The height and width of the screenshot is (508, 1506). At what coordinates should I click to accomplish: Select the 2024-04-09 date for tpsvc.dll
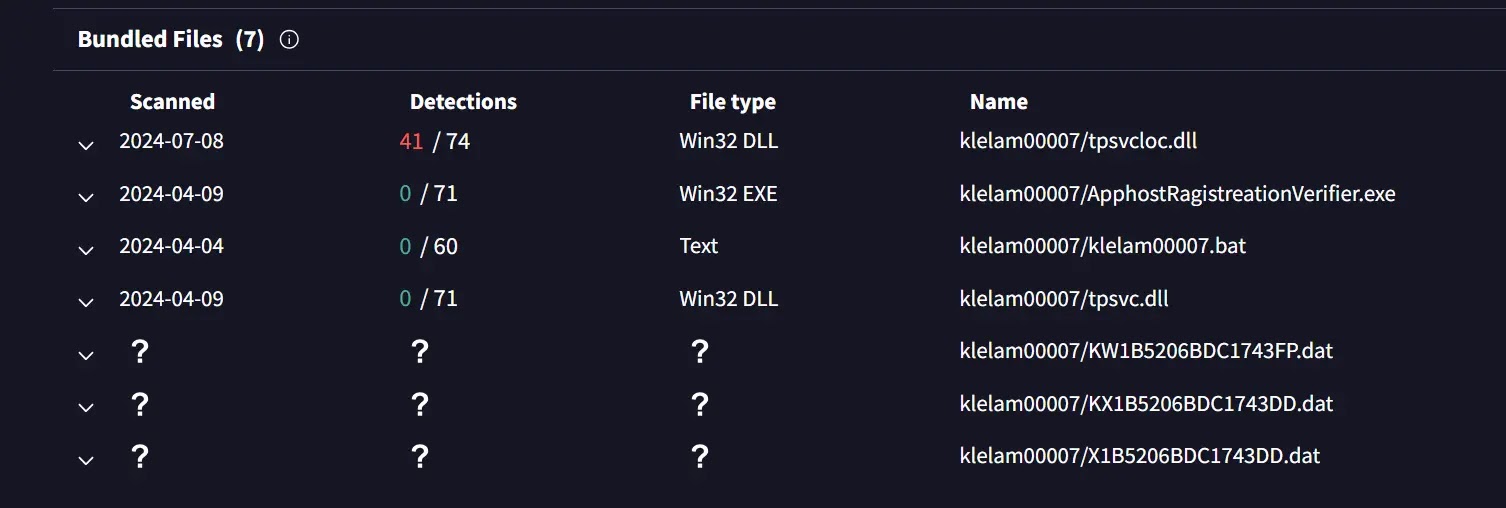(171, 299)
